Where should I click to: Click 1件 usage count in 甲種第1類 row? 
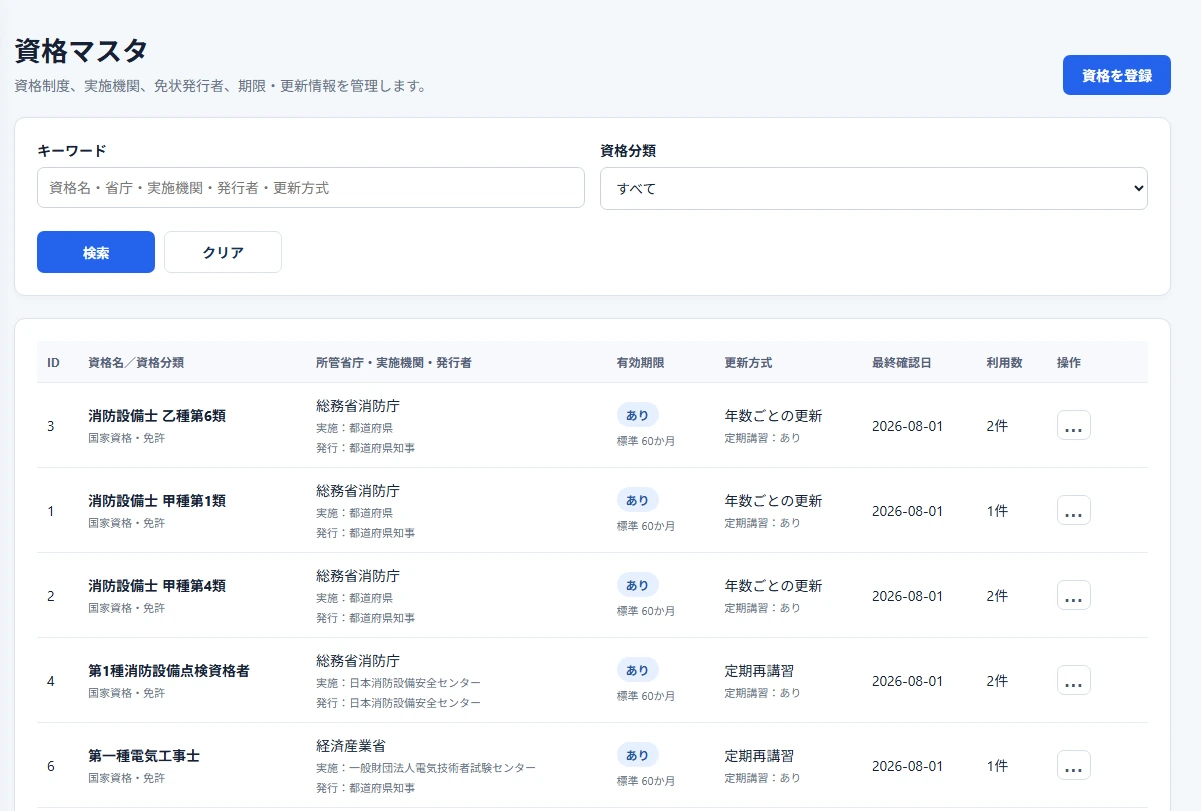(x=997, y=511)
